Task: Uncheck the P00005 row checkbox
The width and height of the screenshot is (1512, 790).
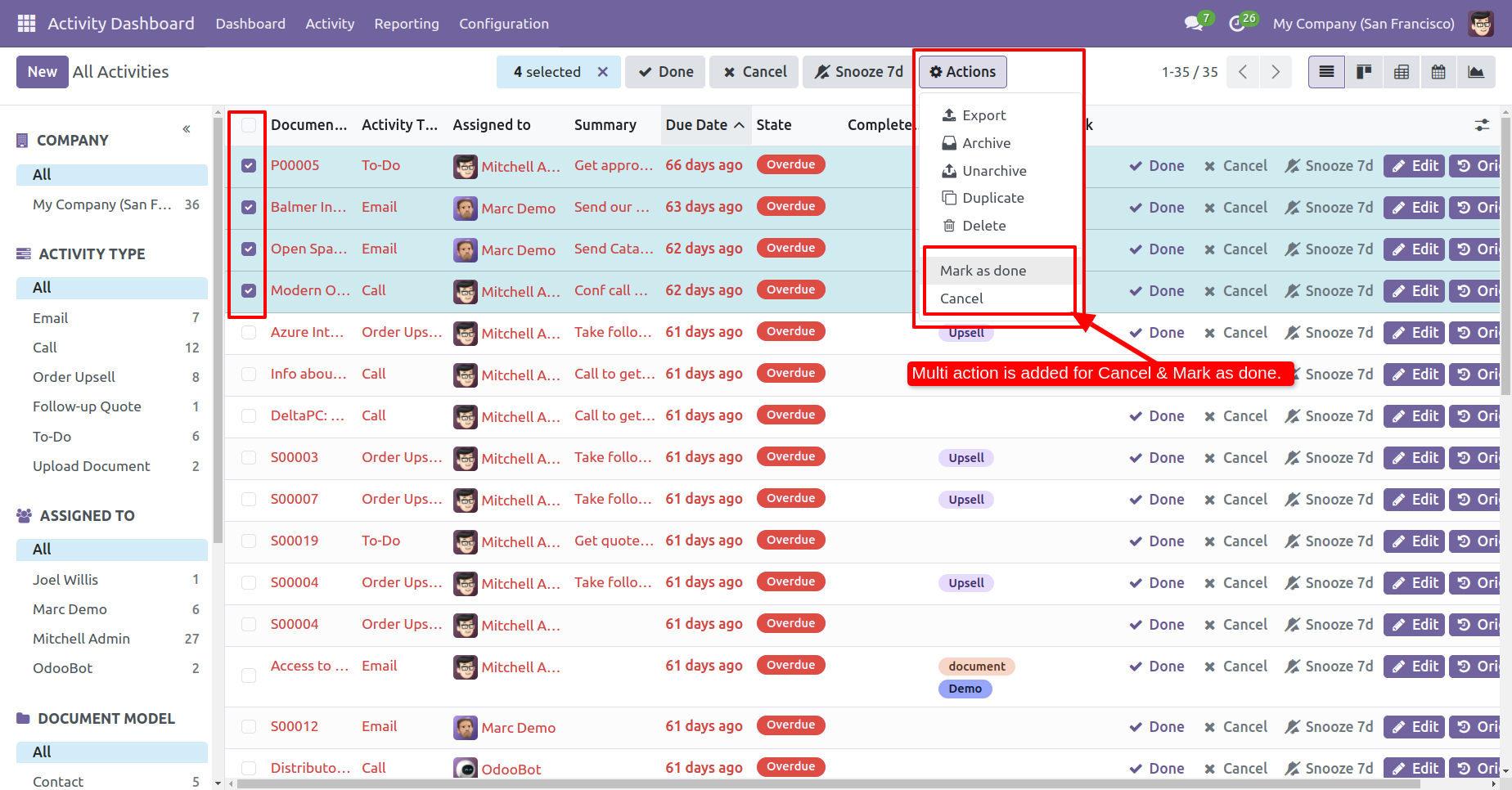Action: 249,166
